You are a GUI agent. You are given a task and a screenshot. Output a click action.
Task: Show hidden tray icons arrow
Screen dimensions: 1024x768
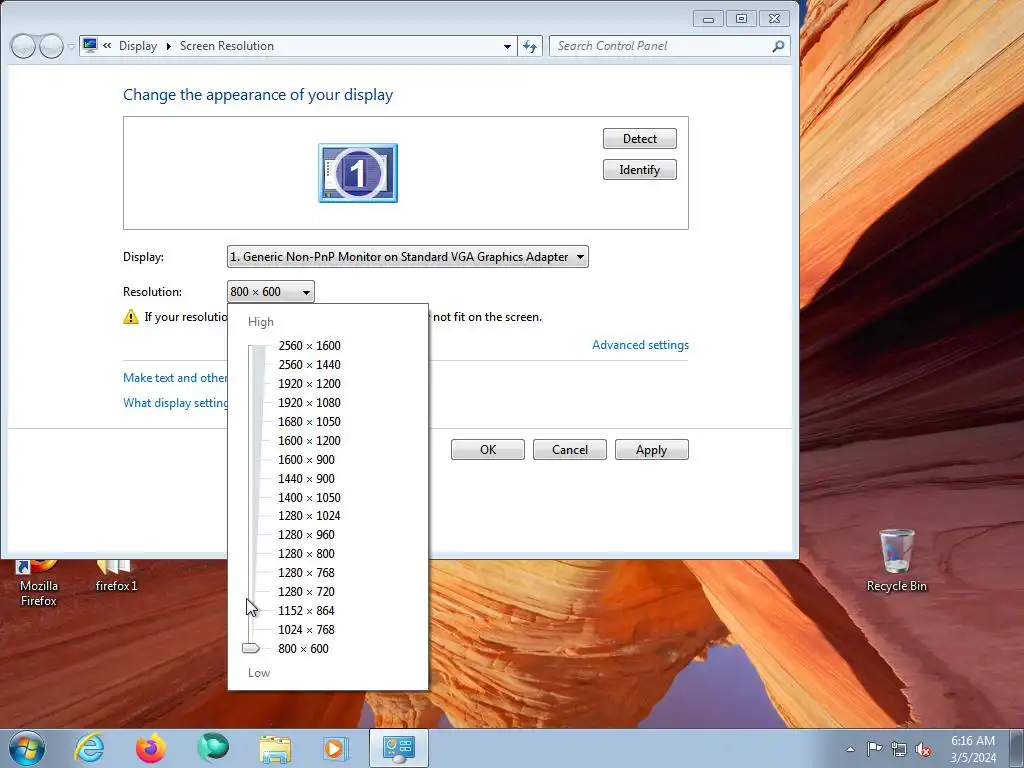pyautogui.click(x=850, y=749)
